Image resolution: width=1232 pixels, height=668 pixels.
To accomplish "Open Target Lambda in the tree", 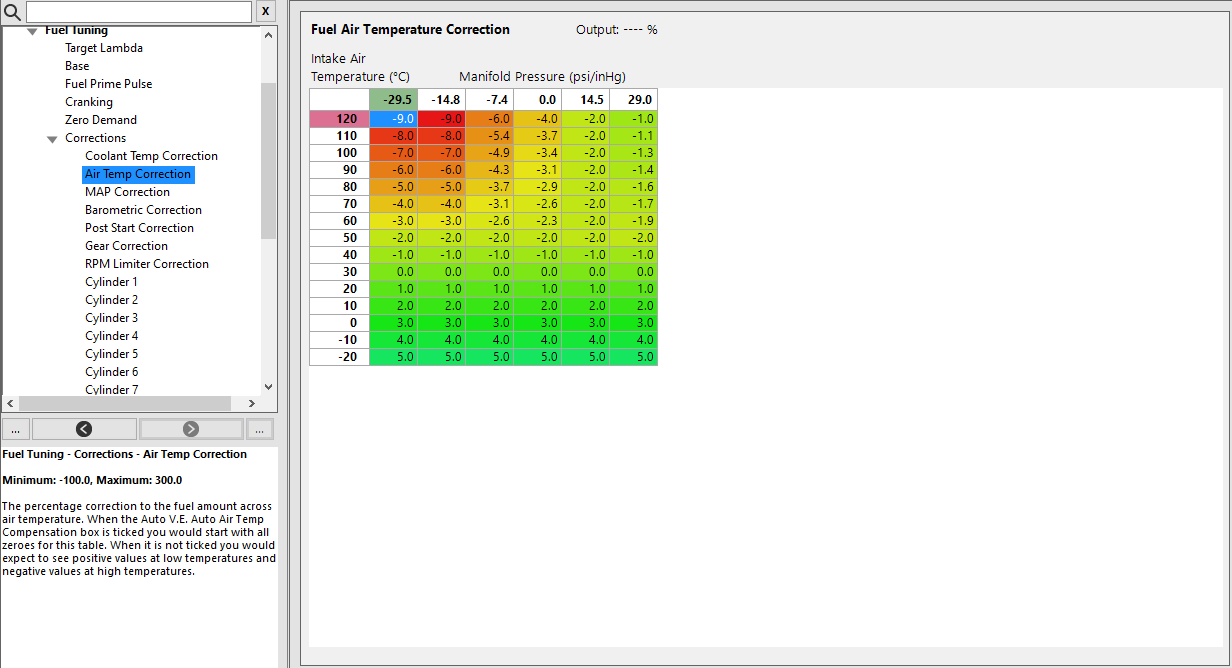I will point(104,48).
